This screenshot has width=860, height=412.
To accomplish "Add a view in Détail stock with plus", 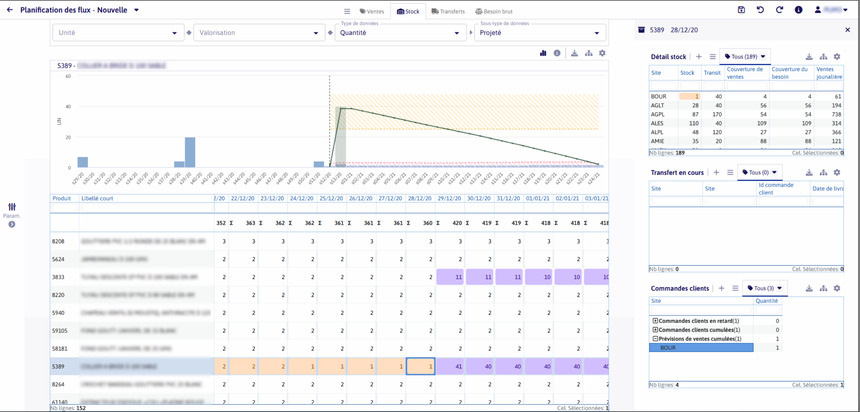I will coord(699,57).
